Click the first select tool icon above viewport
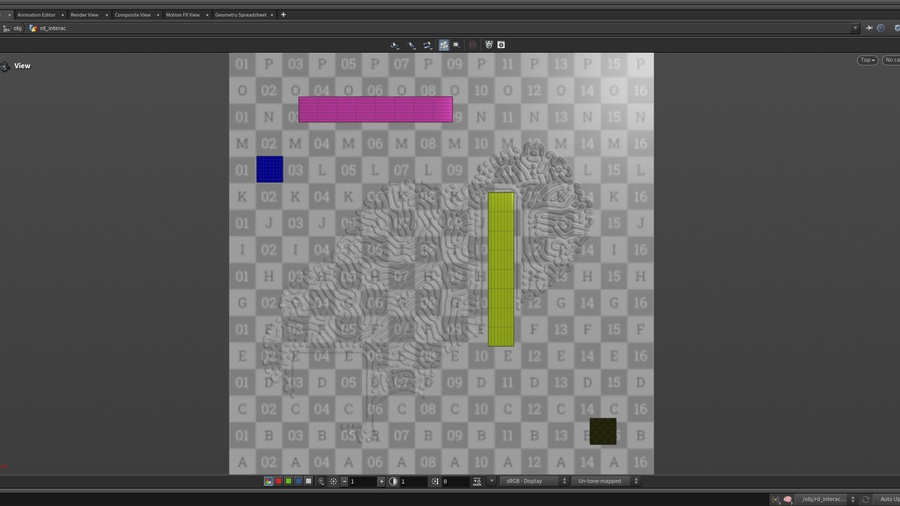 pos(395,45)
